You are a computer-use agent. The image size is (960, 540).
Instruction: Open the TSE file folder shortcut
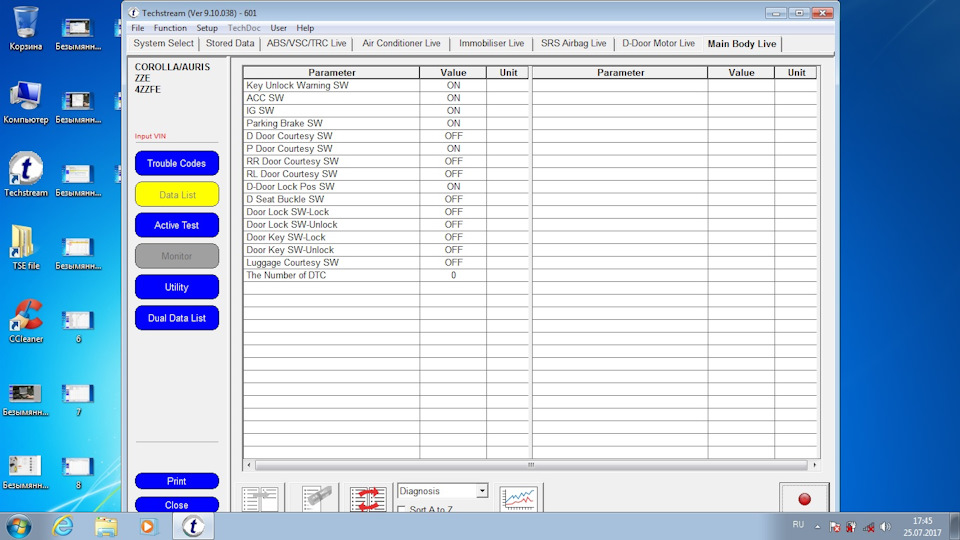point(26,247)
